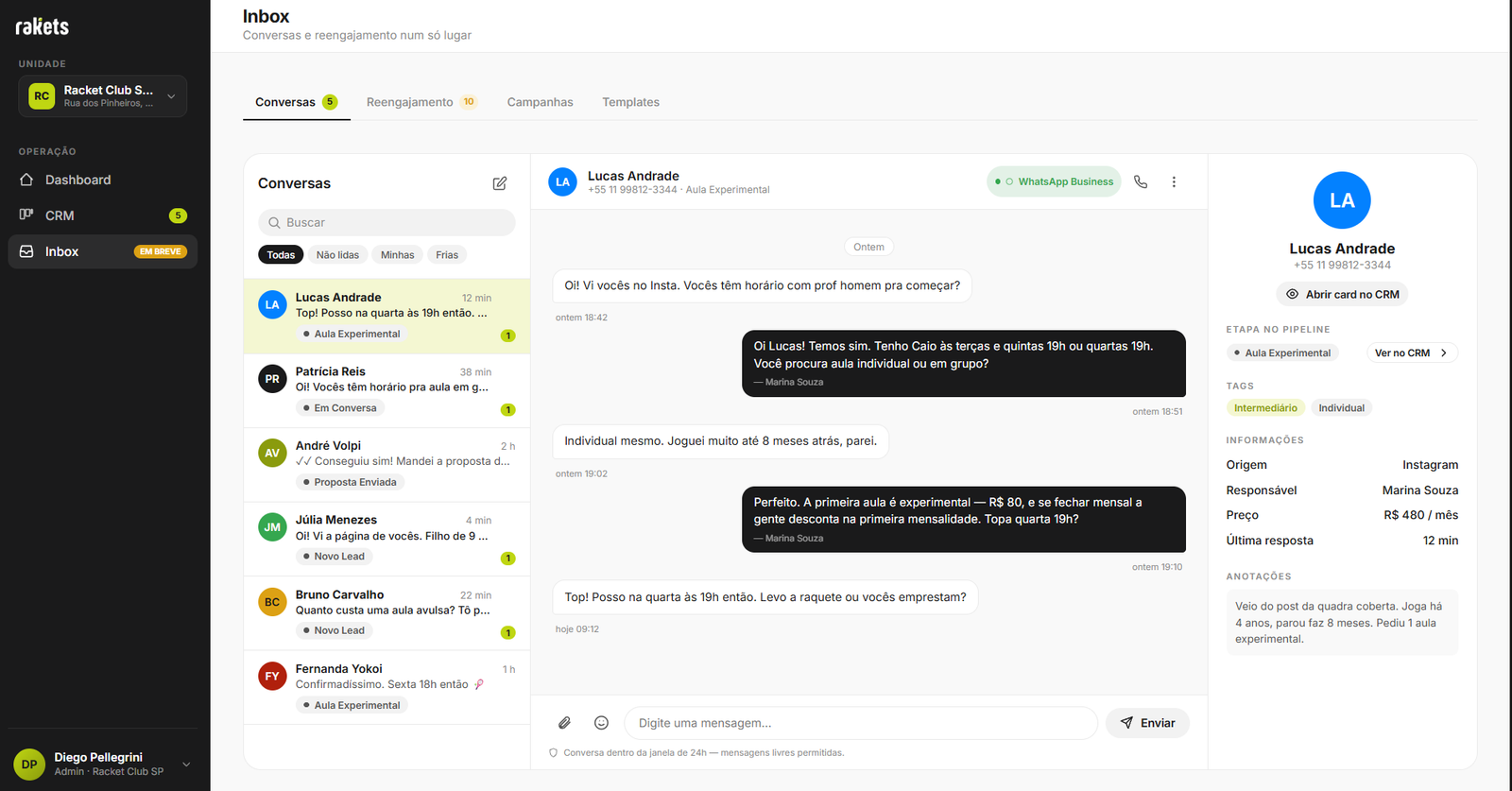Click the Individual tag
1512x791 pixels.
1341,408
